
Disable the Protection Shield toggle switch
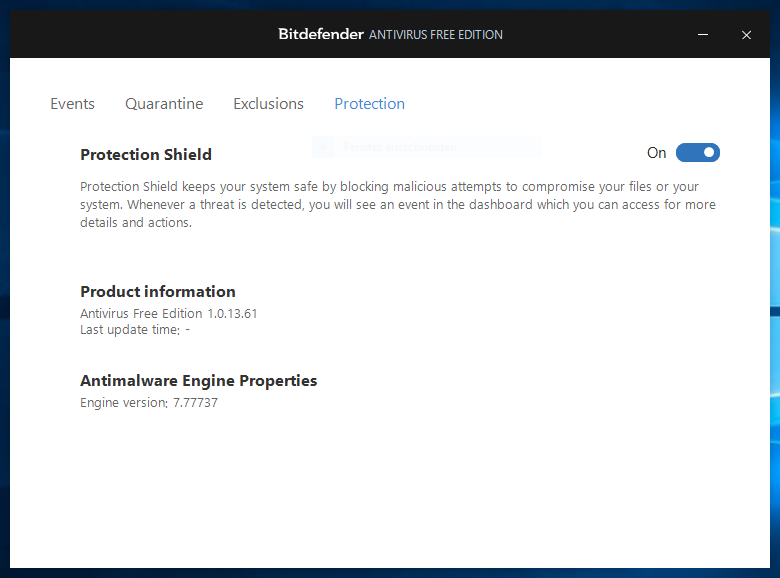pos(697,153)
